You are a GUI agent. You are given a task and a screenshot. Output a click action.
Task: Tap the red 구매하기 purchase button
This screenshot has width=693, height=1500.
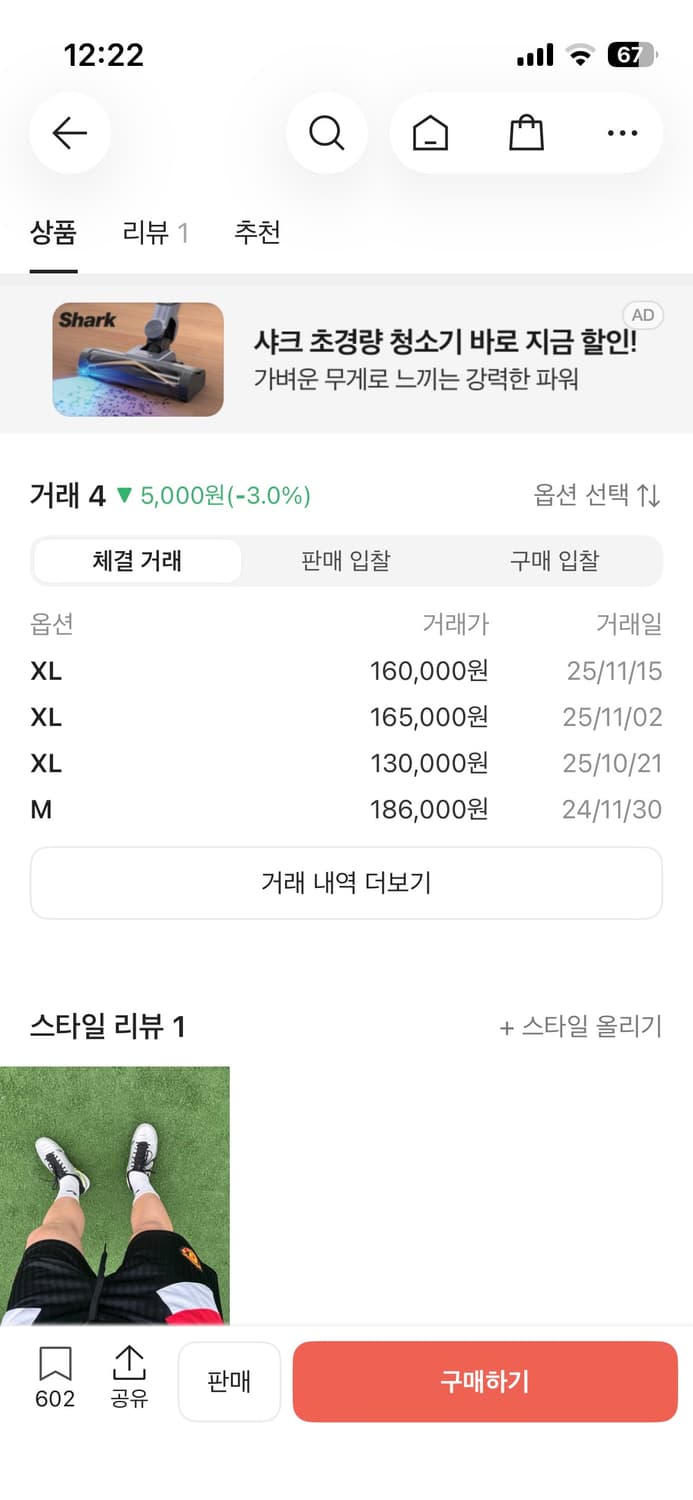tap(484, 1381)
